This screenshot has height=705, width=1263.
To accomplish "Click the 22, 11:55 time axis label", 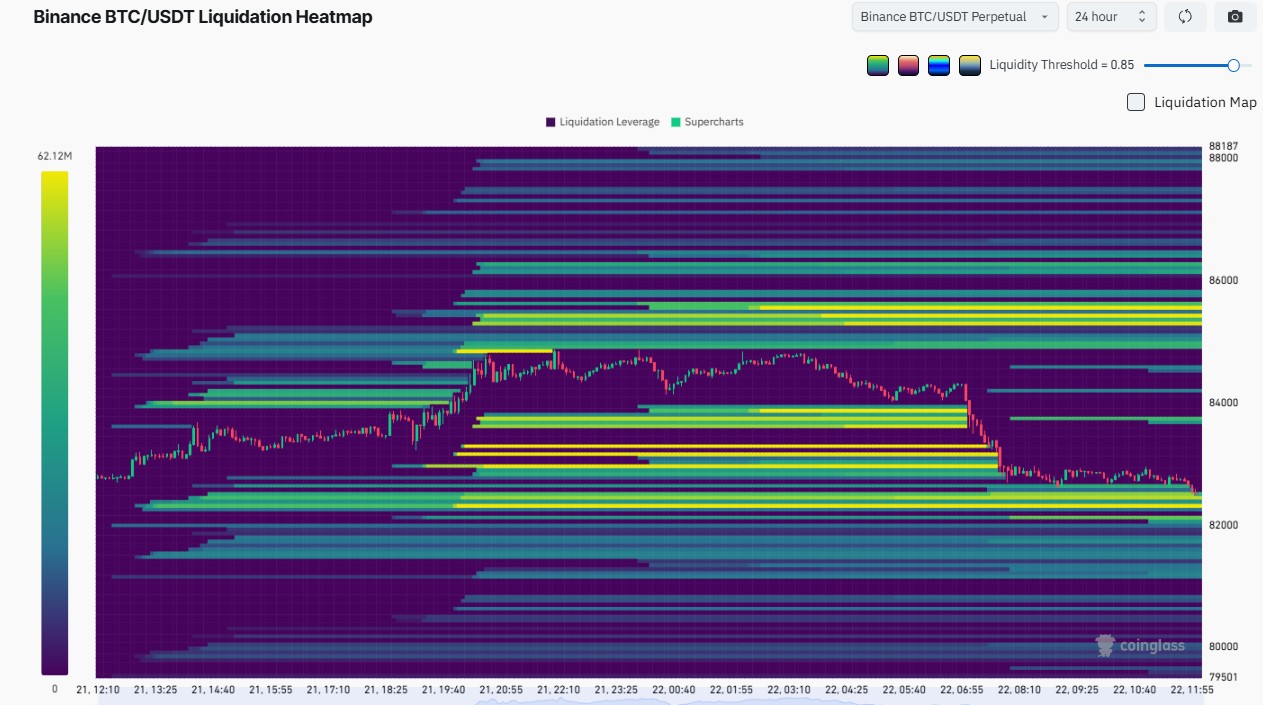I will pos(1193,690).
